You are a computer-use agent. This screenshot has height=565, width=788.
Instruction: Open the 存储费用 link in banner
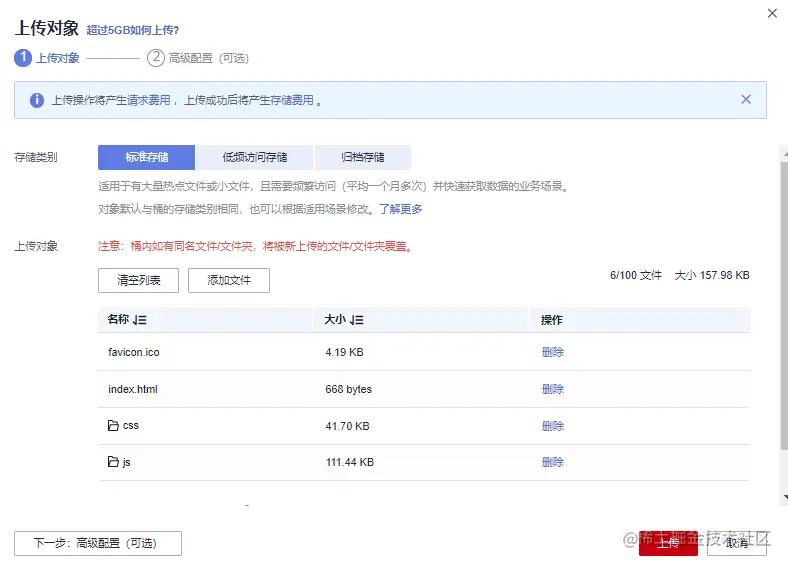click(x=292, y=100)
